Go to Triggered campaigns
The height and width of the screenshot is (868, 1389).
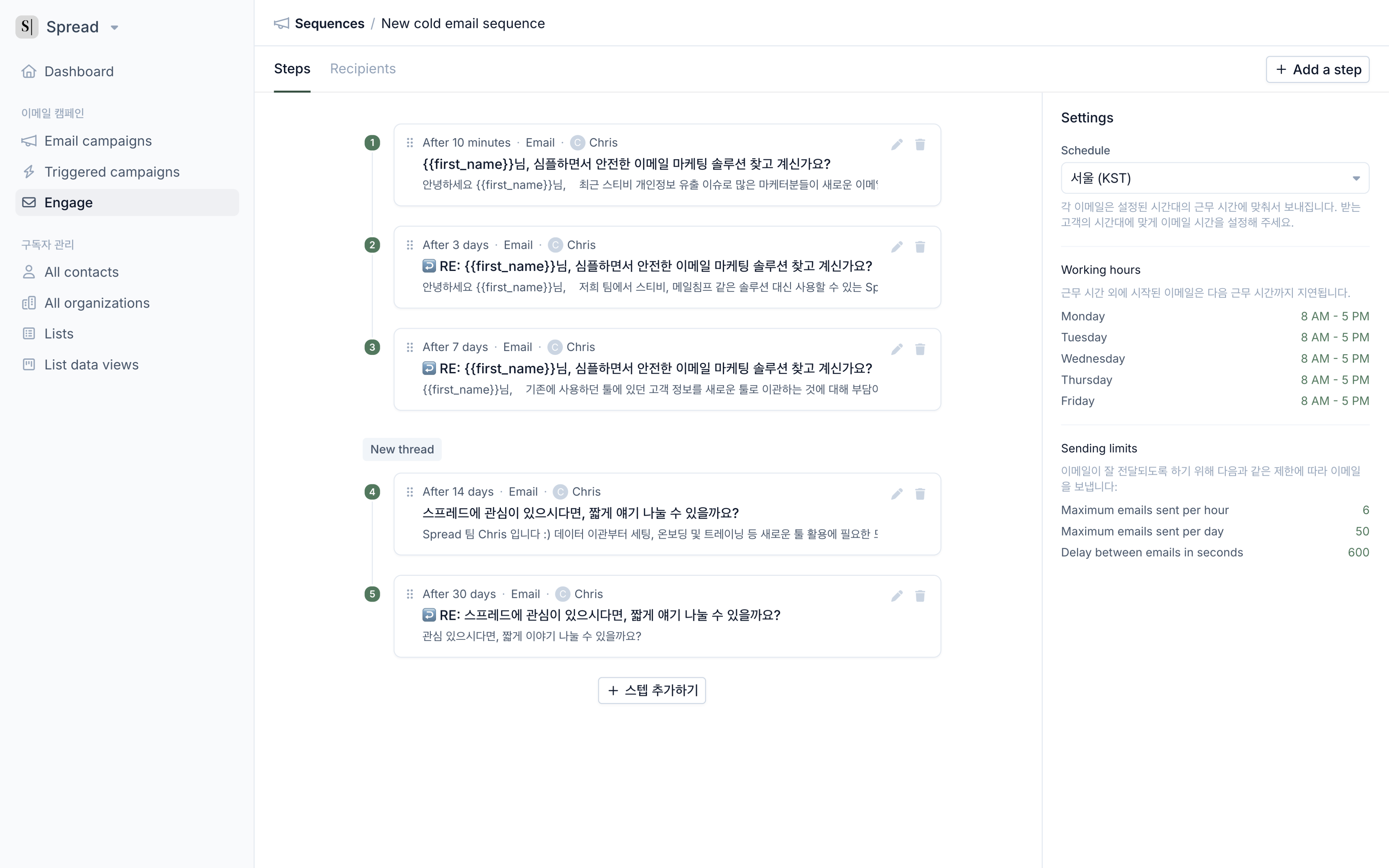point(112,172)
